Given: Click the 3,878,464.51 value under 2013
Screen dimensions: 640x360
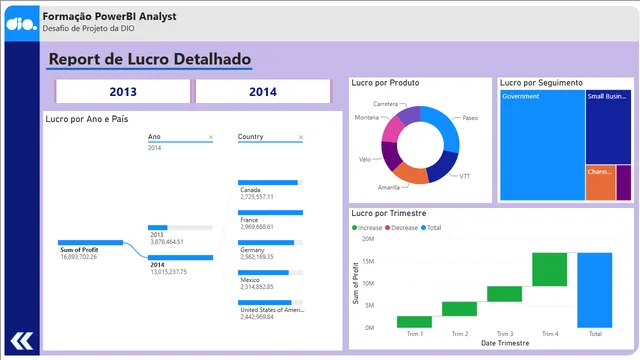Looking at the screenshot, I should tap(167, 242).
